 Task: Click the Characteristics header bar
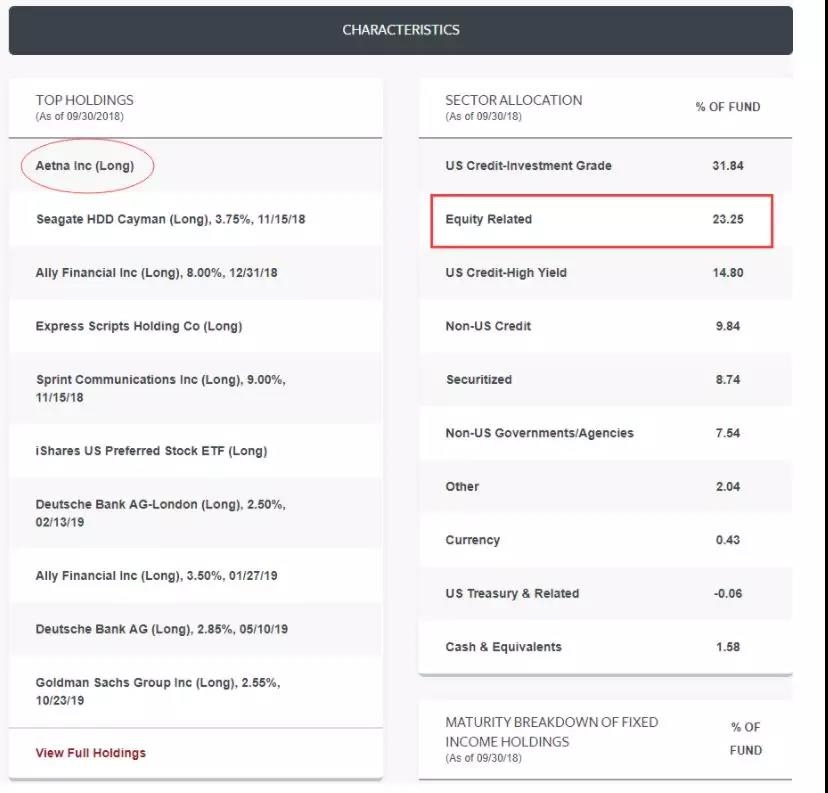click(x=400, y=30)
